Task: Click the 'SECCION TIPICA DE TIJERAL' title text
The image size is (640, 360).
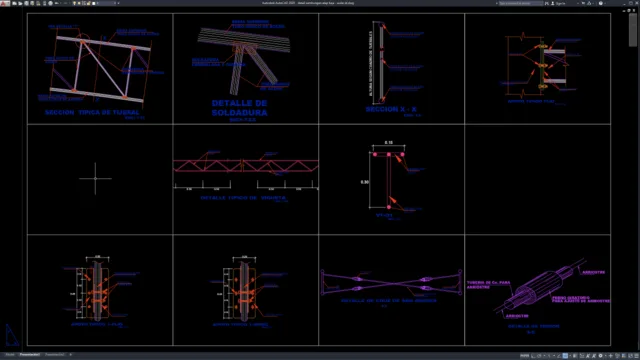Action: coord(92,112)
